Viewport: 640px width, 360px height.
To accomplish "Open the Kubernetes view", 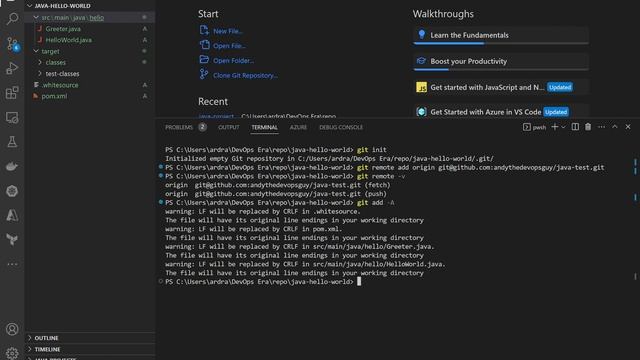I will (12, 191).
